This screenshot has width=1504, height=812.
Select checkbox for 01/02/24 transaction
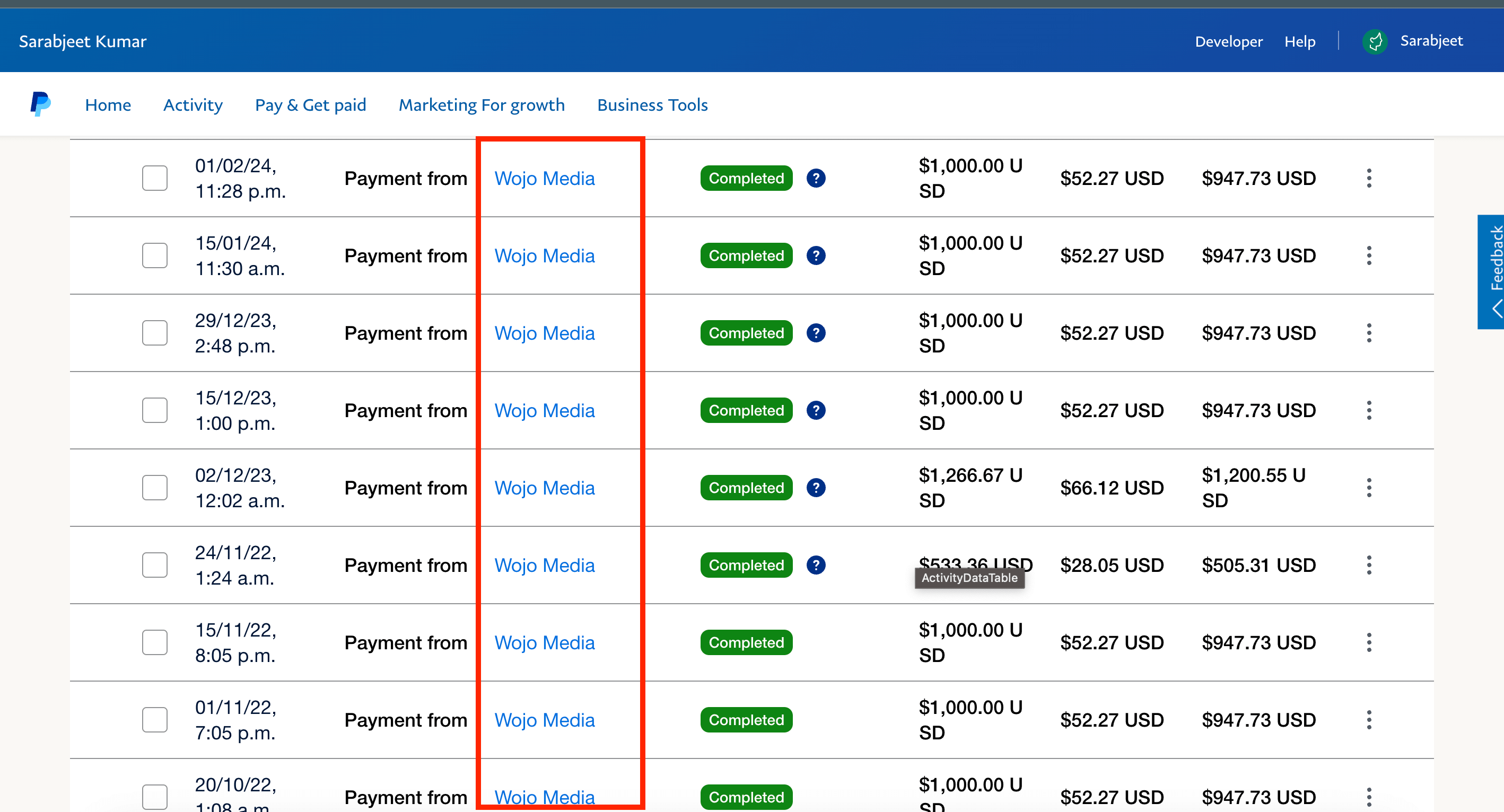pyautogui.click(x=155, y=179)
